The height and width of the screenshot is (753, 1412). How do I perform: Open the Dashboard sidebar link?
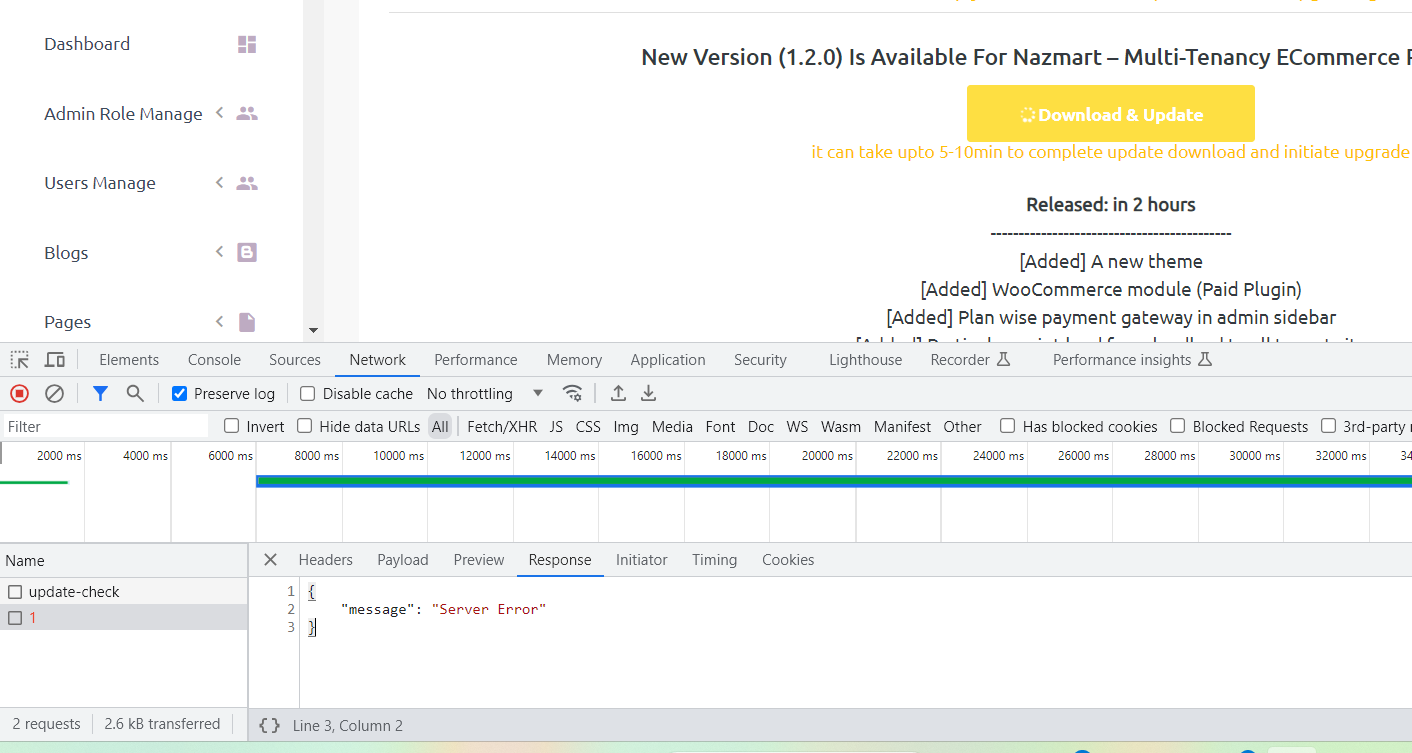pyautogui.click(x=87, y=44)
